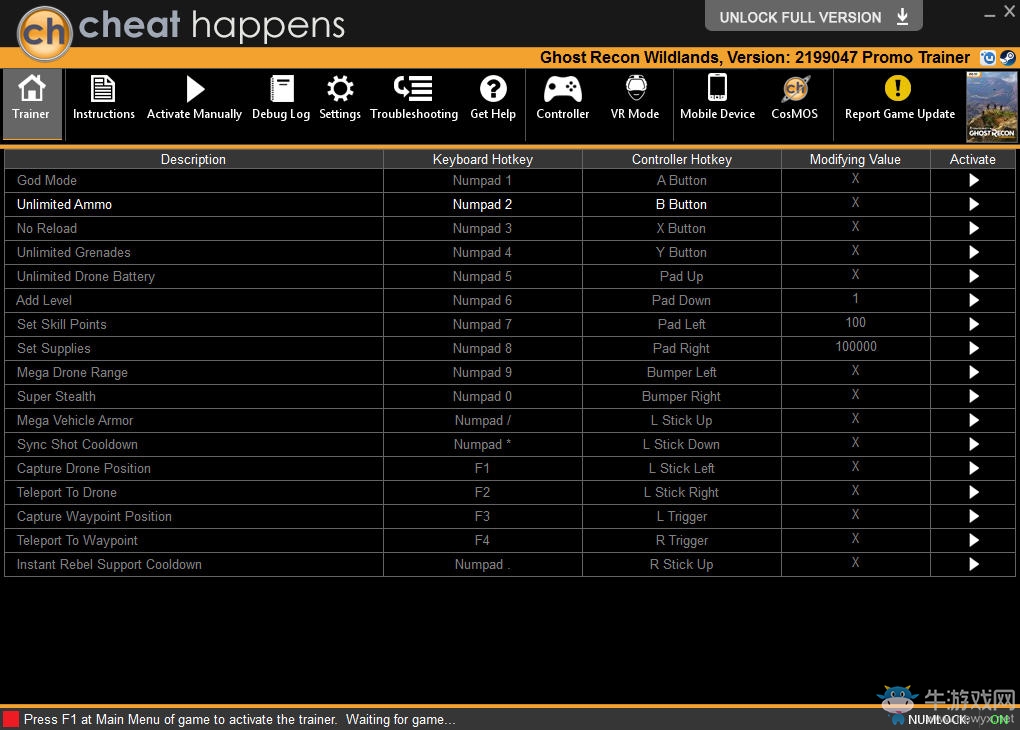
Task: Activate the Super Stealth cheat
Action: 973,396
